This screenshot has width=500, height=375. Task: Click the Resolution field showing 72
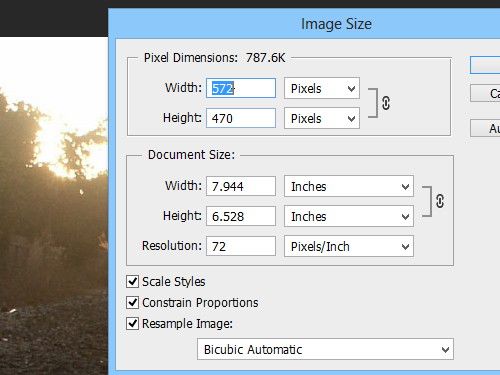tap(241, 246)
